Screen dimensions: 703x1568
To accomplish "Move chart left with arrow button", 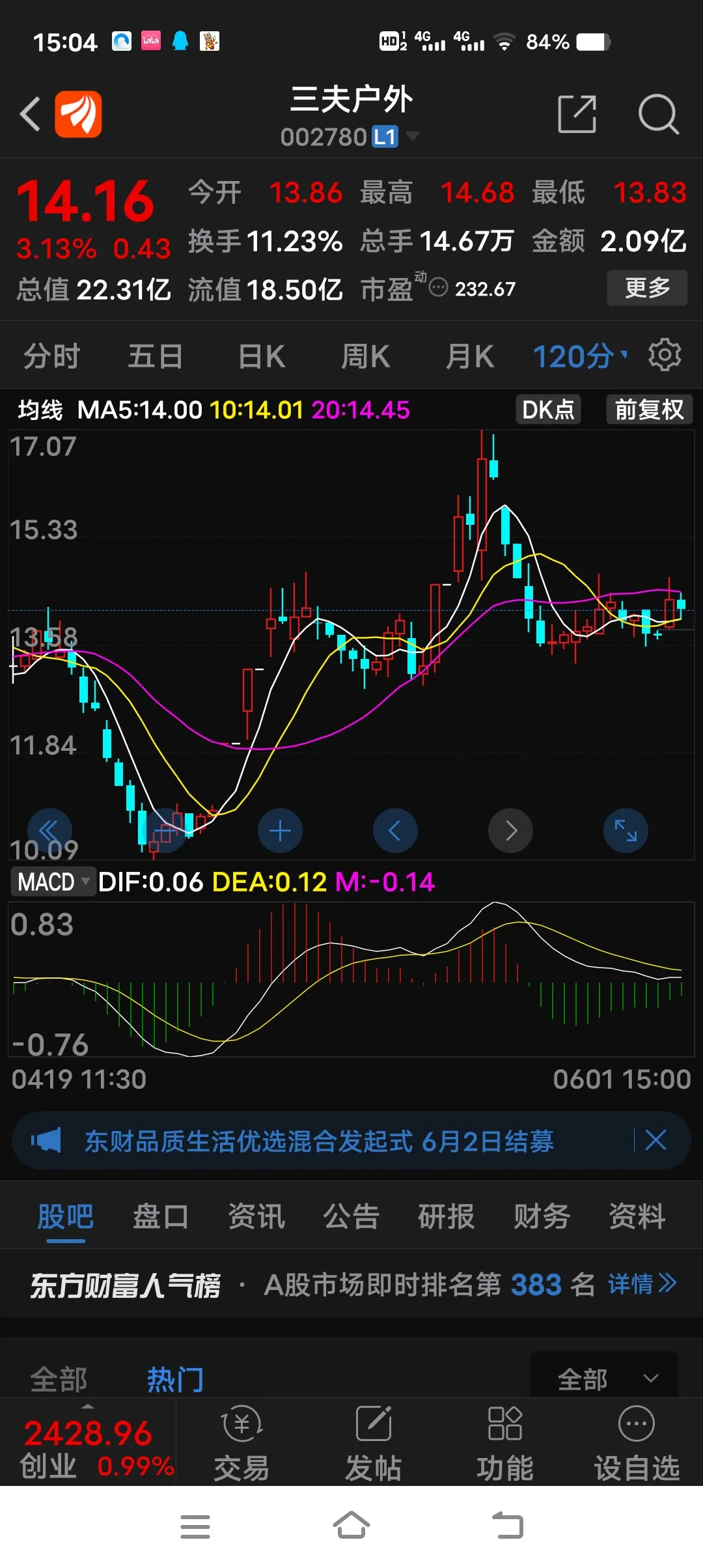I will tap(395, 830).
